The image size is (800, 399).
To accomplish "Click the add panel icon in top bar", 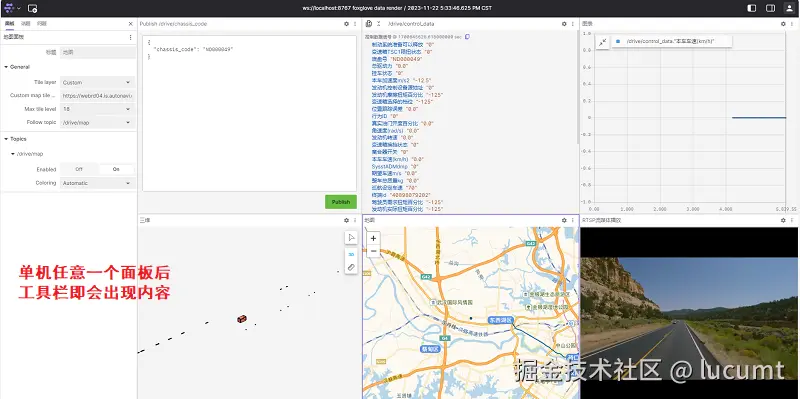I will point(32,8).
